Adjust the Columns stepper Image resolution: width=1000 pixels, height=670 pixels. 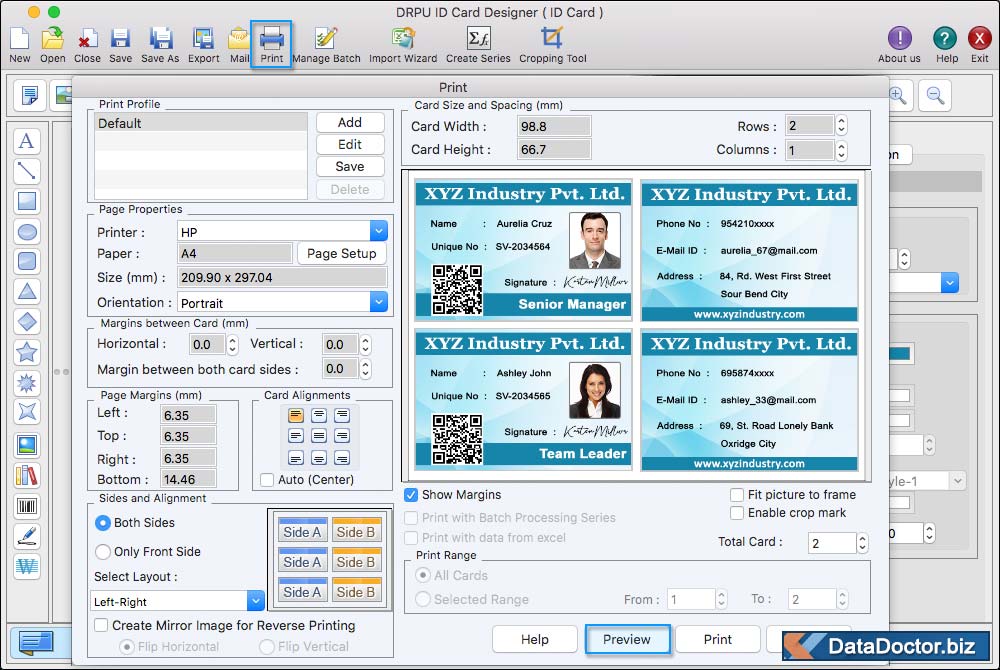click(841, 150)
